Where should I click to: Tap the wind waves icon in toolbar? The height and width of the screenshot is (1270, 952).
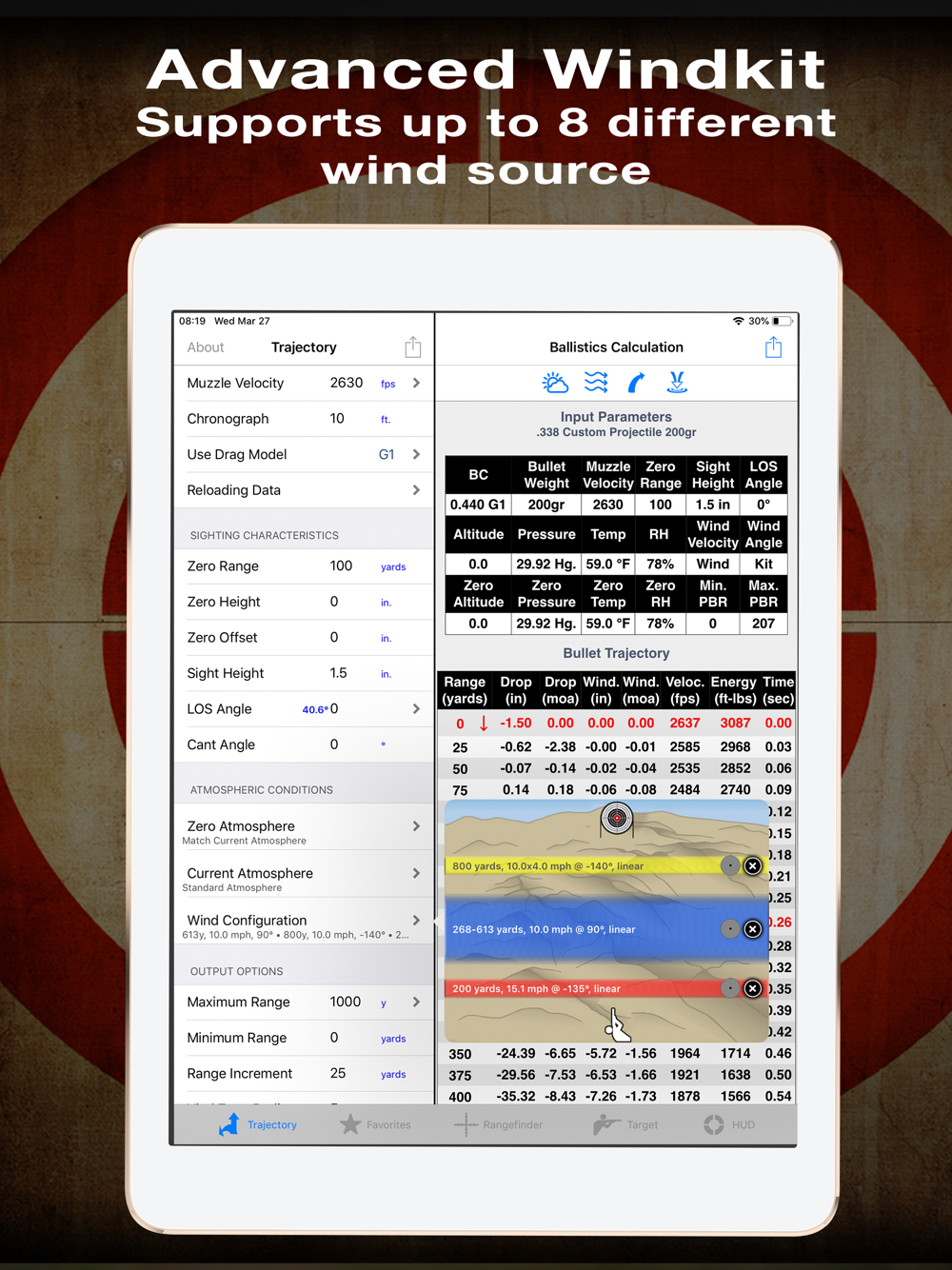pos(596,383)
